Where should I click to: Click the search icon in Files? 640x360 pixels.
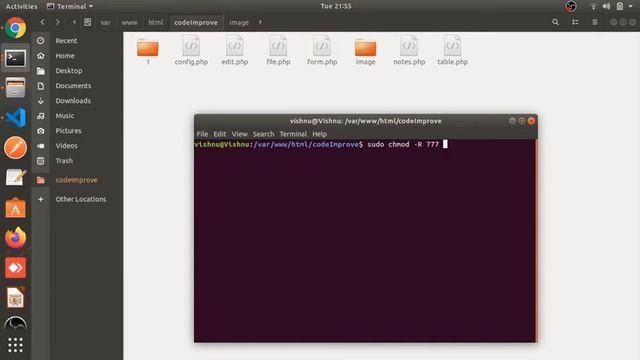[555, 22]
